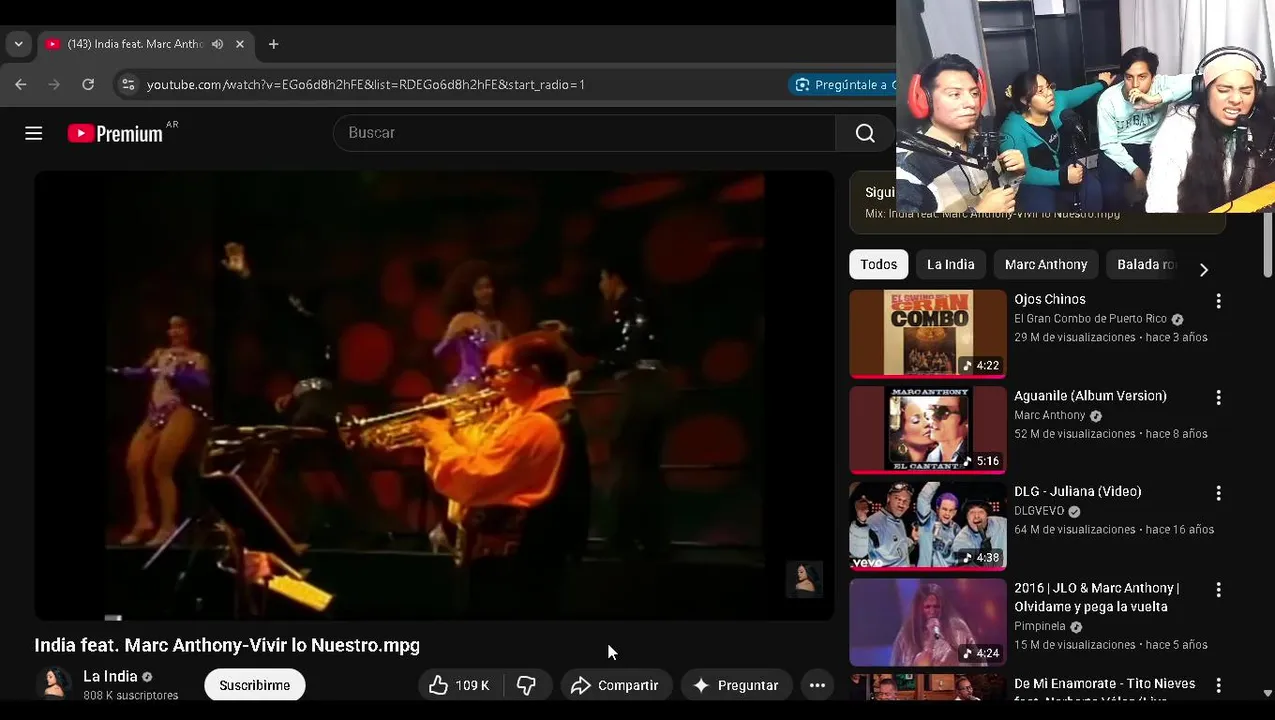Like the video with 109 K likes
This screenshot has height=720, width=1275.
(x=460, y=685)
